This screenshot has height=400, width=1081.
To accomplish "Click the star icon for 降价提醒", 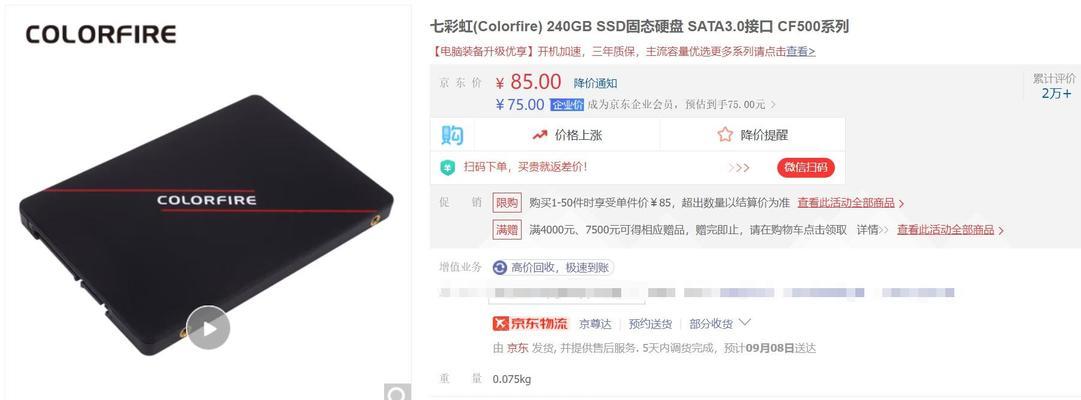I will pos(725,134).
